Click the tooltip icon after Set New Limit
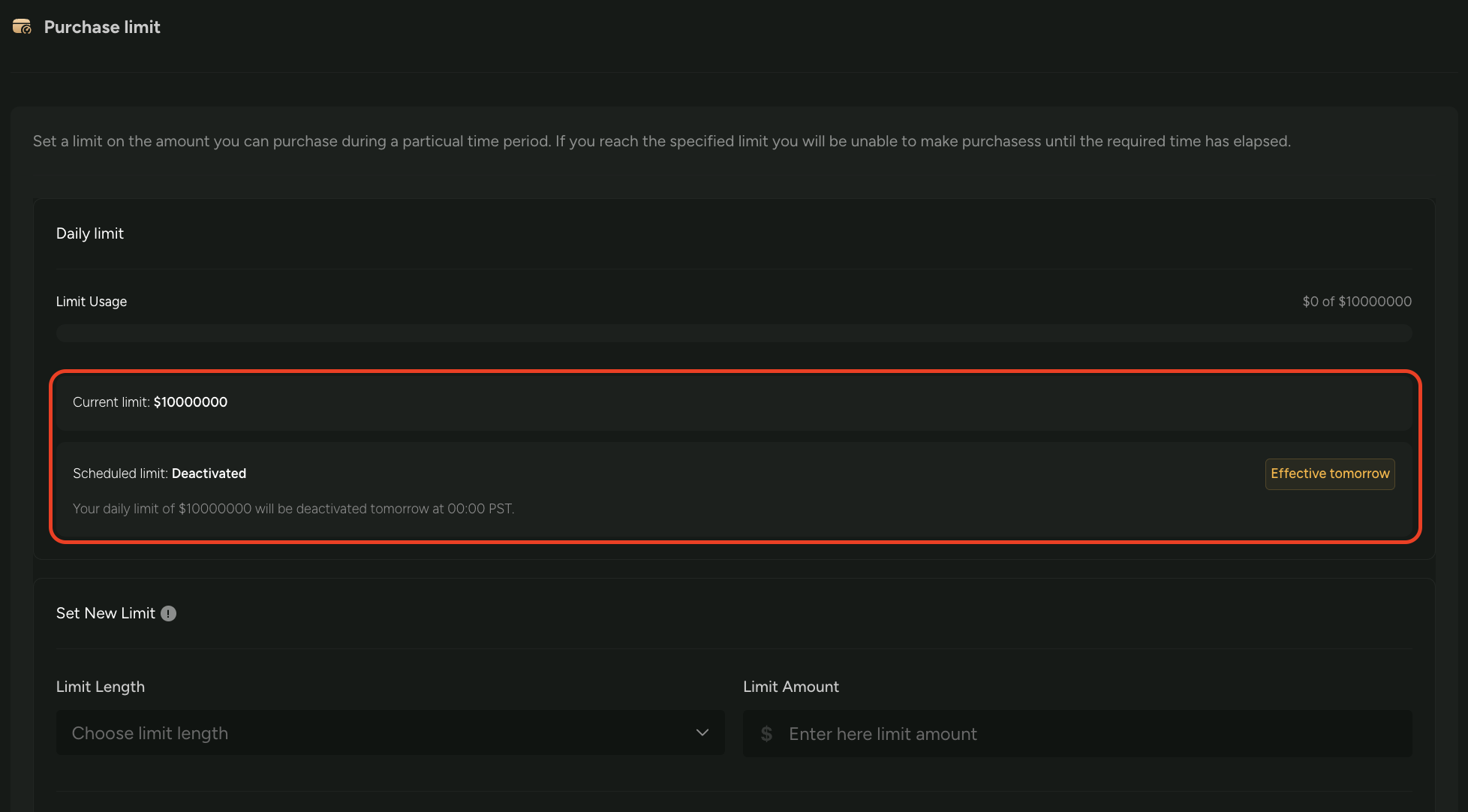Image resolution: width=1468 pixels, height=812 pixels. coord(168,613)
